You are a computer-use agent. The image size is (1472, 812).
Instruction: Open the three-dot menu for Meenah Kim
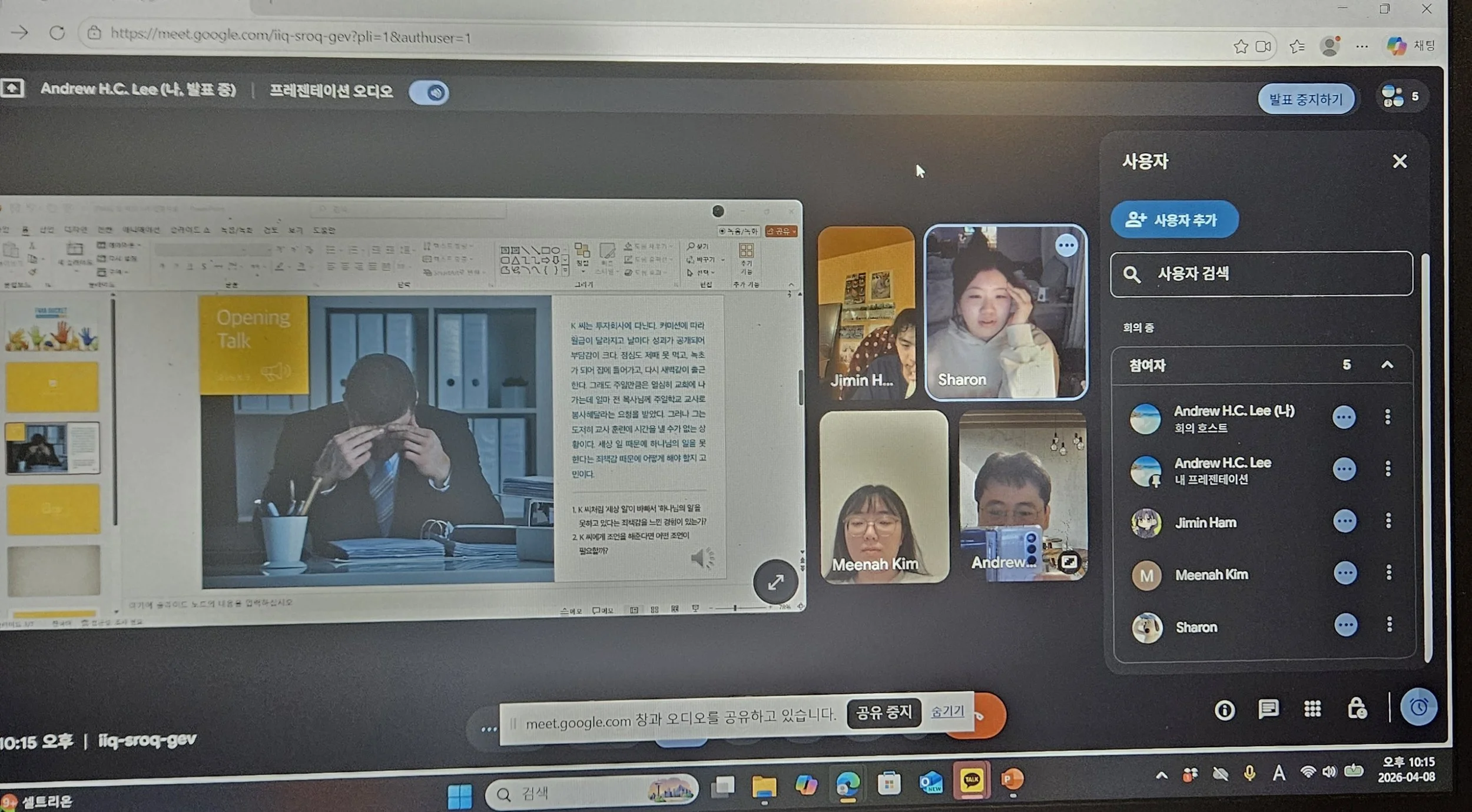pos(1389,572)
